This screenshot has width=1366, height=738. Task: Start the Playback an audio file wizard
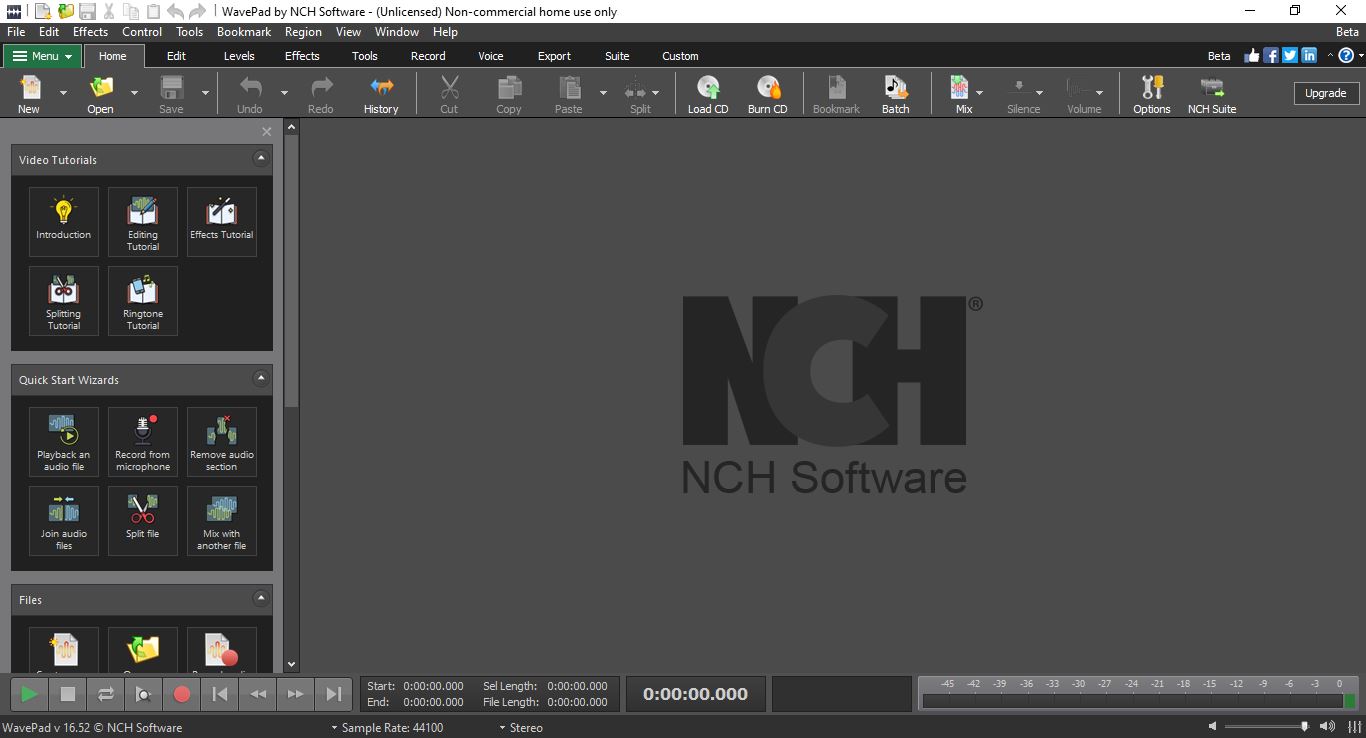click(64, 442)
